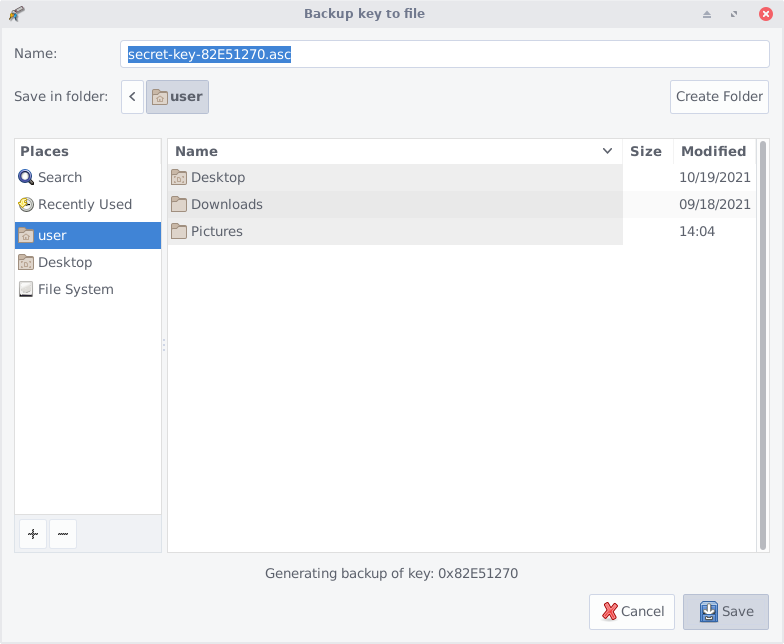Click the back chevron beside user path
This screenshot has width=784, height=644.
point(133,97)
